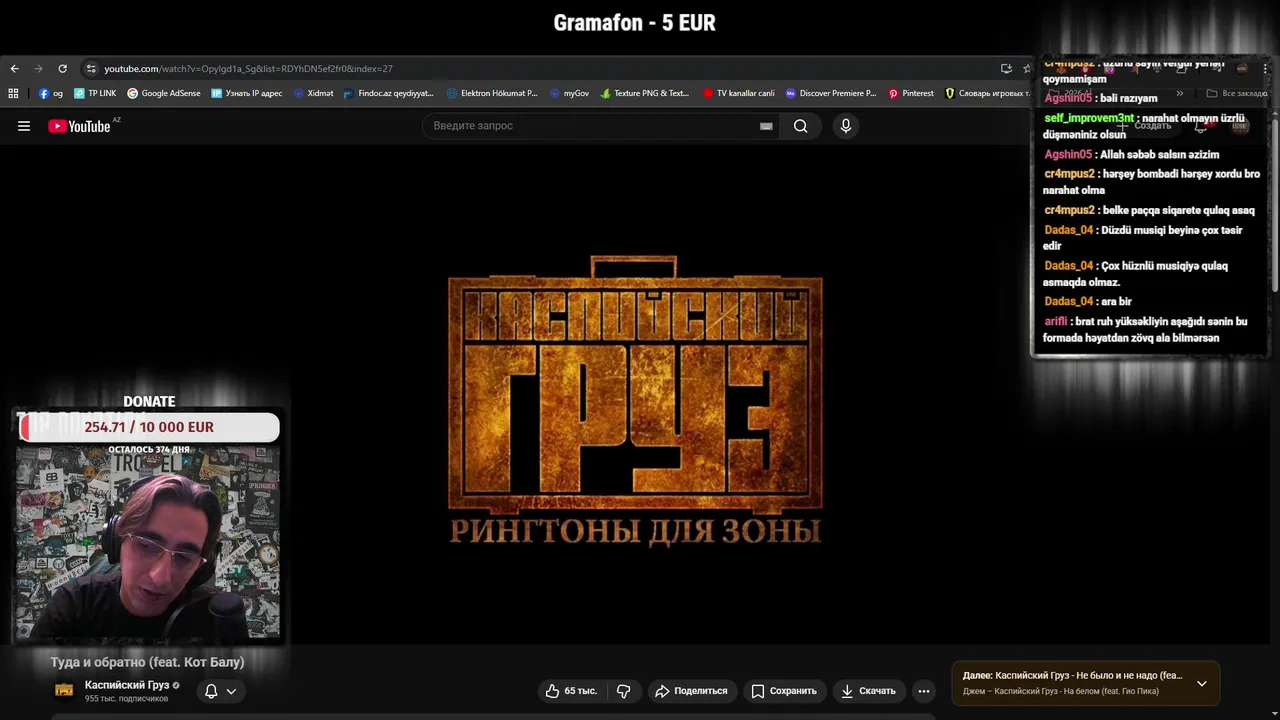Open the browser apps grid shortcut
1280x720 pixels.
pos(13,93)
